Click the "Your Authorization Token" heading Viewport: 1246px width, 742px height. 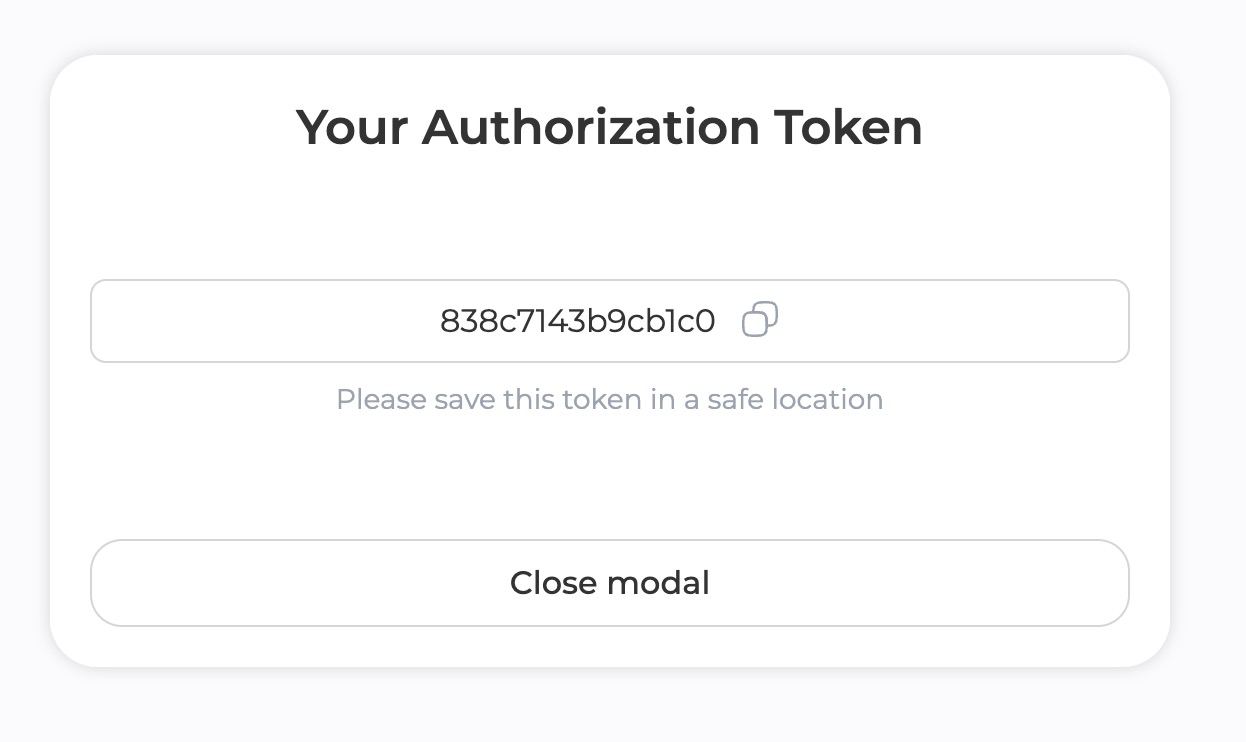click(x=609, y=128)
